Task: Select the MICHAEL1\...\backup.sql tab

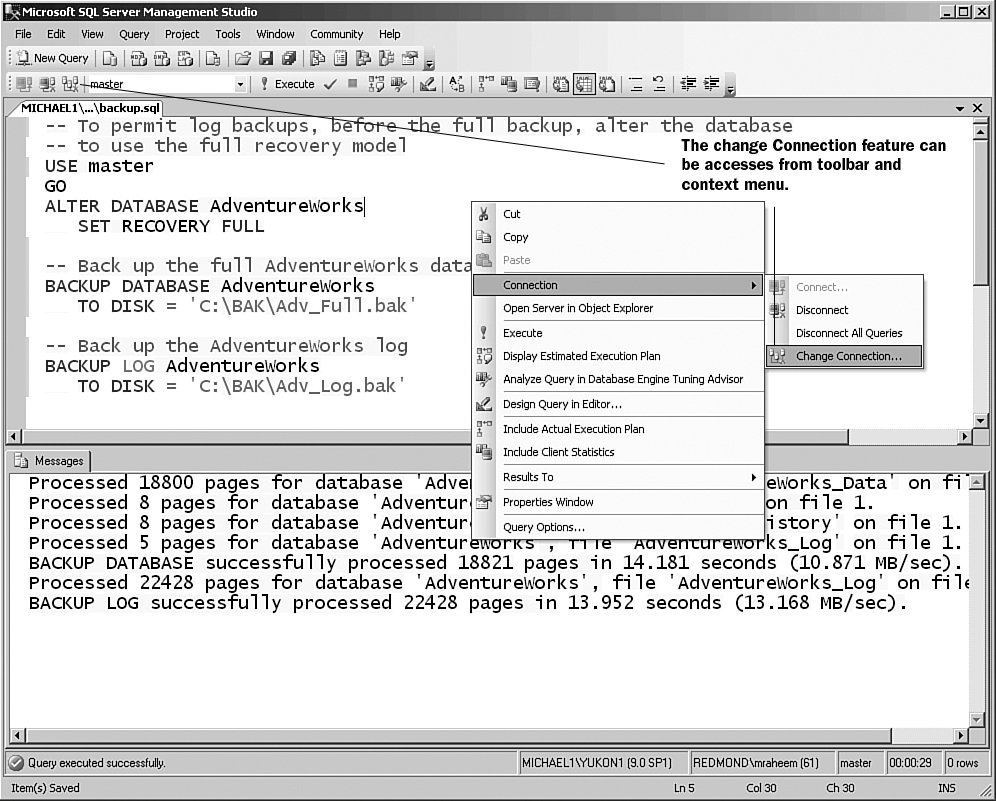Action: click(90, 107)
